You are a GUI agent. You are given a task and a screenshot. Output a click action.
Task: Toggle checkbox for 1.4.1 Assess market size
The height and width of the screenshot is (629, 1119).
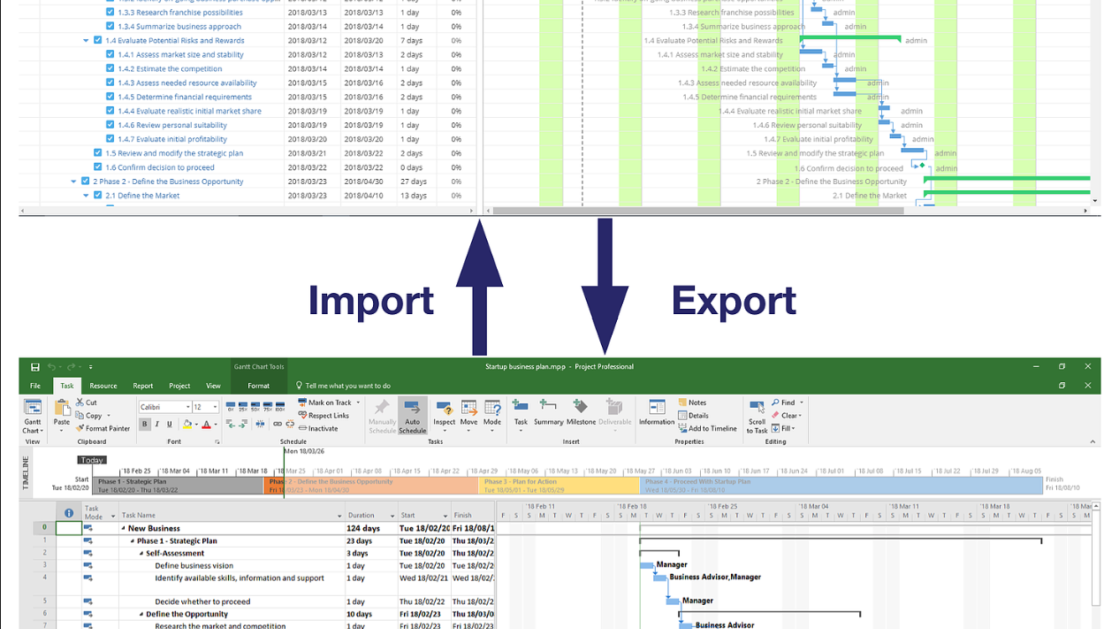click(110, 54)
